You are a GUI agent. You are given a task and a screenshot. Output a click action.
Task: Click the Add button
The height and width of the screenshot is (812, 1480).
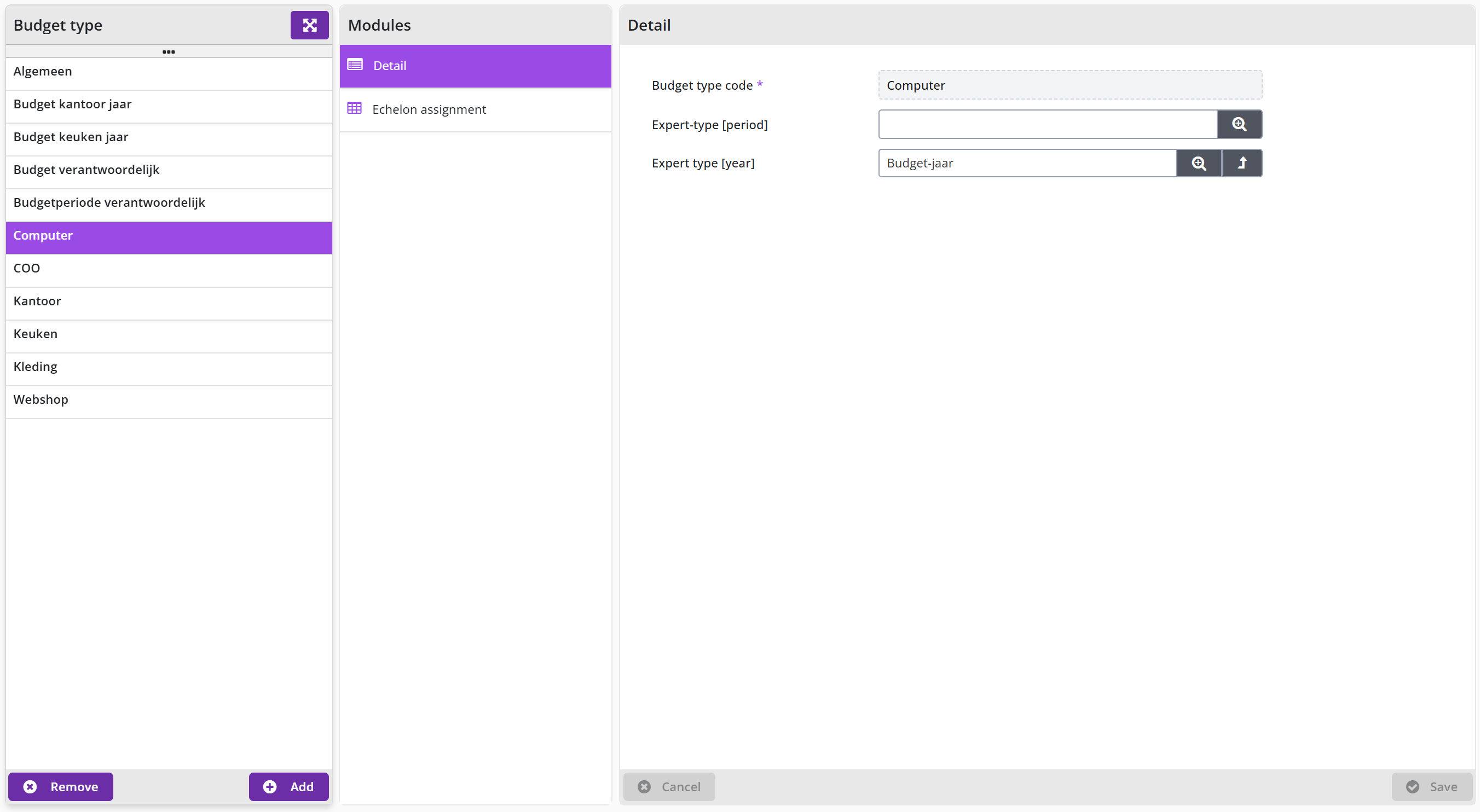288,787
